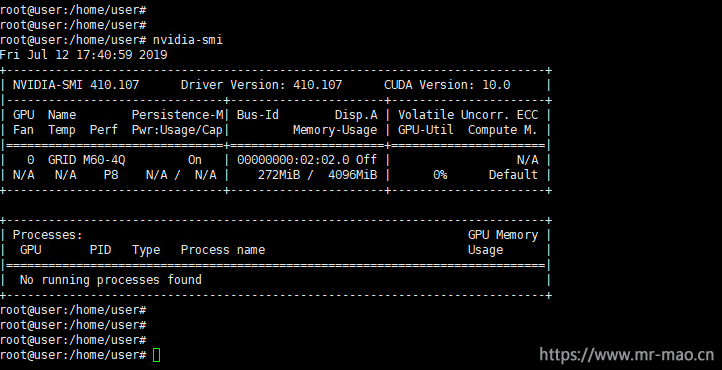Click 'Volatile Uncorr. ECC' header text
722x370 pixels.
pyautogui.click(x=468, y=115)
